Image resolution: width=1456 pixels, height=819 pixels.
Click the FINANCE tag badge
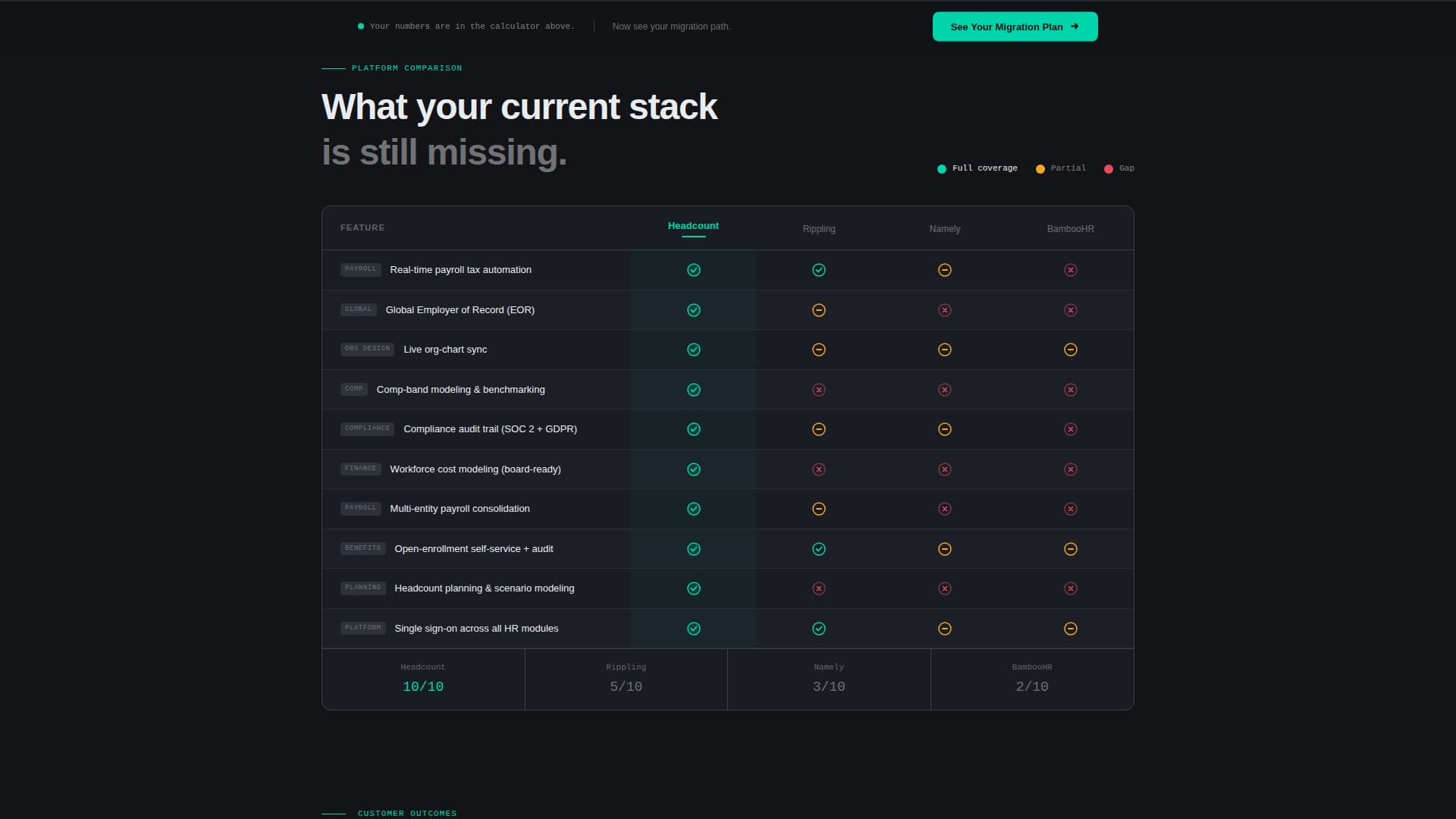(360, 469)
